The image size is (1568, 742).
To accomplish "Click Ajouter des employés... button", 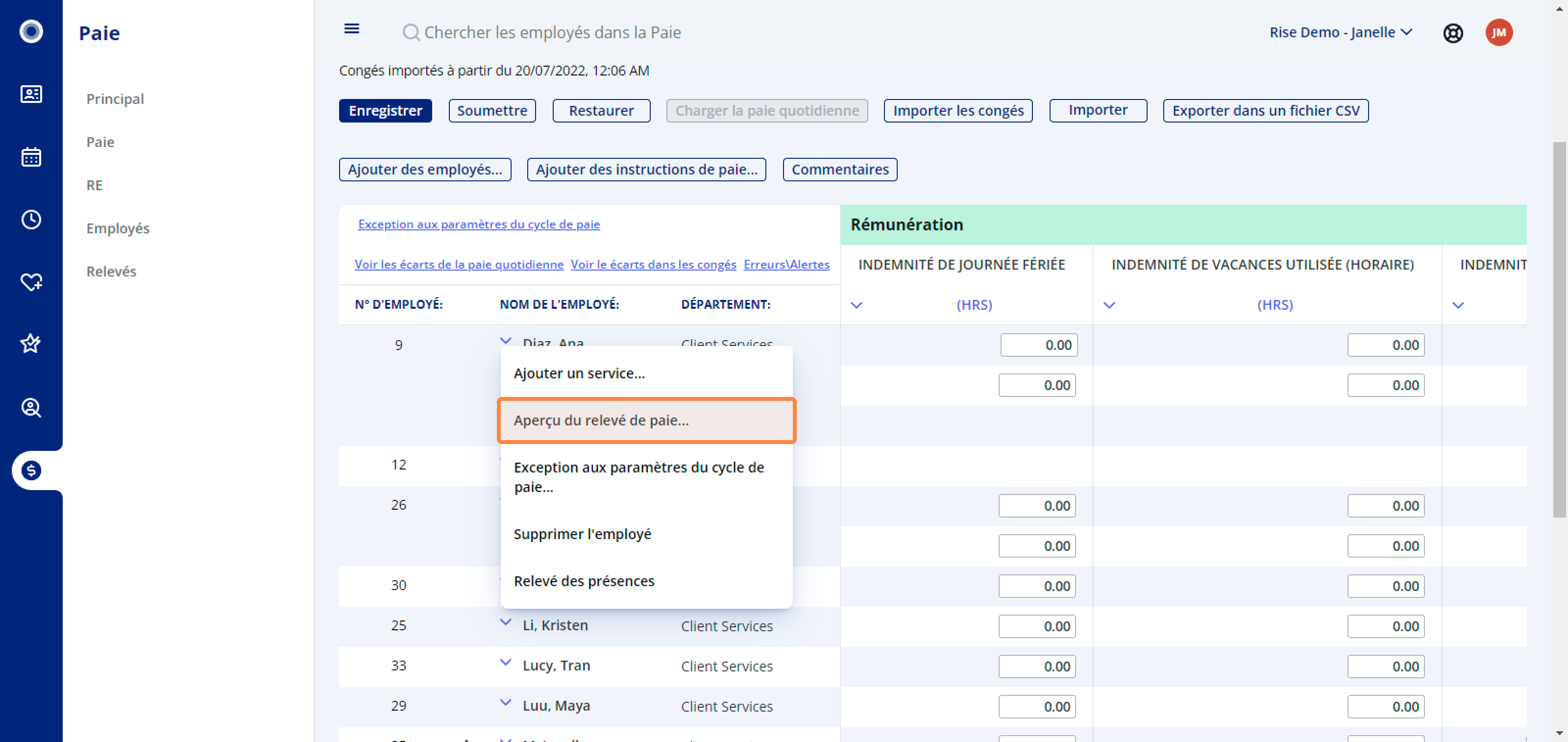I will click(x=425, y=170).
